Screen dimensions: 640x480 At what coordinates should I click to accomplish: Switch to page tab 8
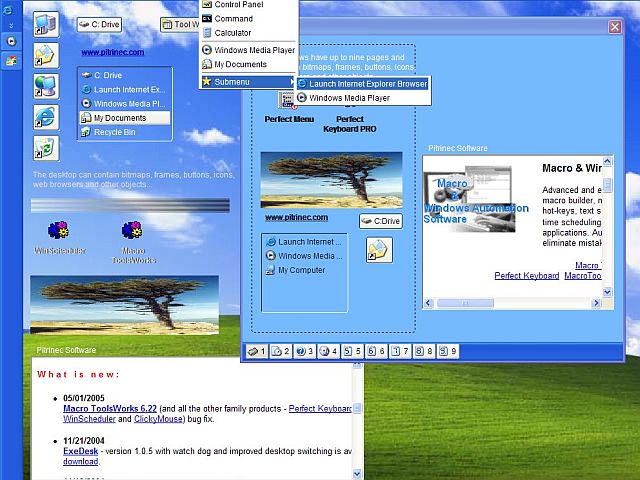(424, 351)
